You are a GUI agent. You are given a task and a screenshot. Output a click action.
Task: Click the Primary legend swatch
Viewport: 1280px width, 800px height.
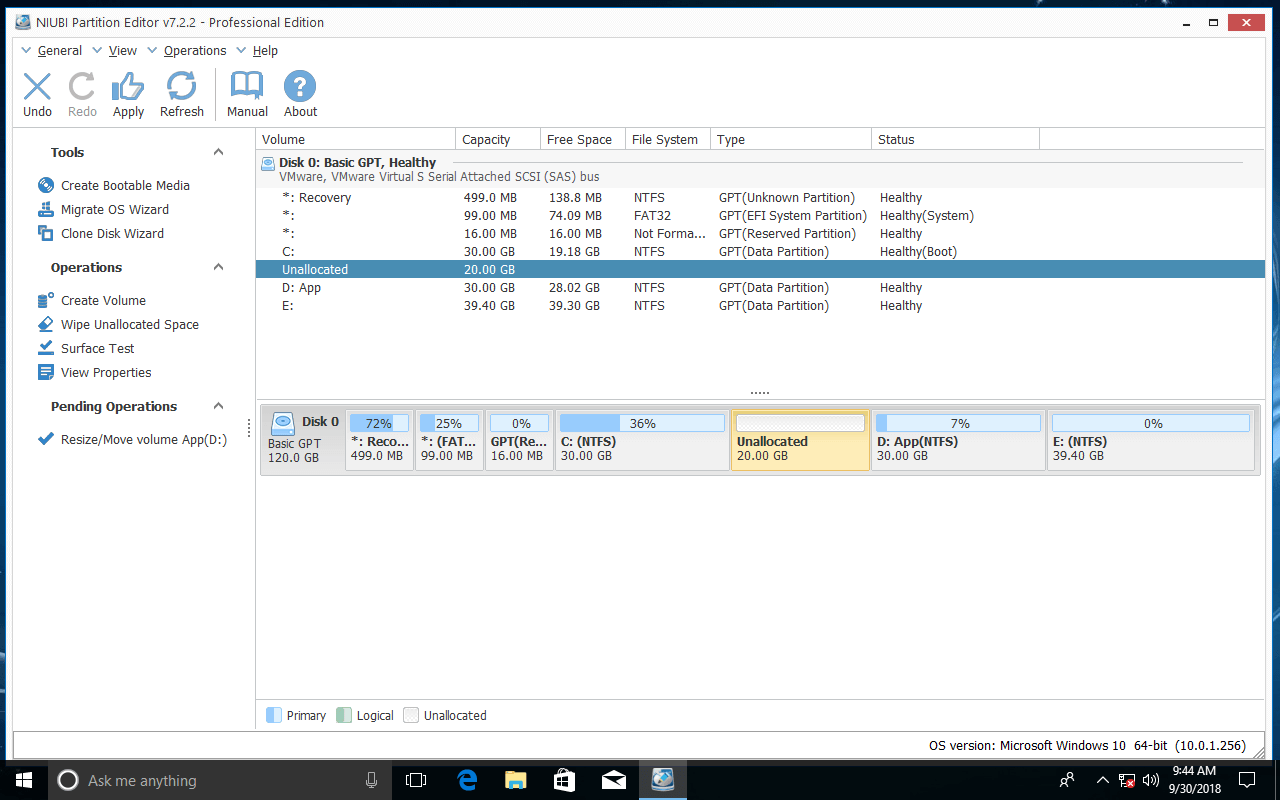[274, 715]
